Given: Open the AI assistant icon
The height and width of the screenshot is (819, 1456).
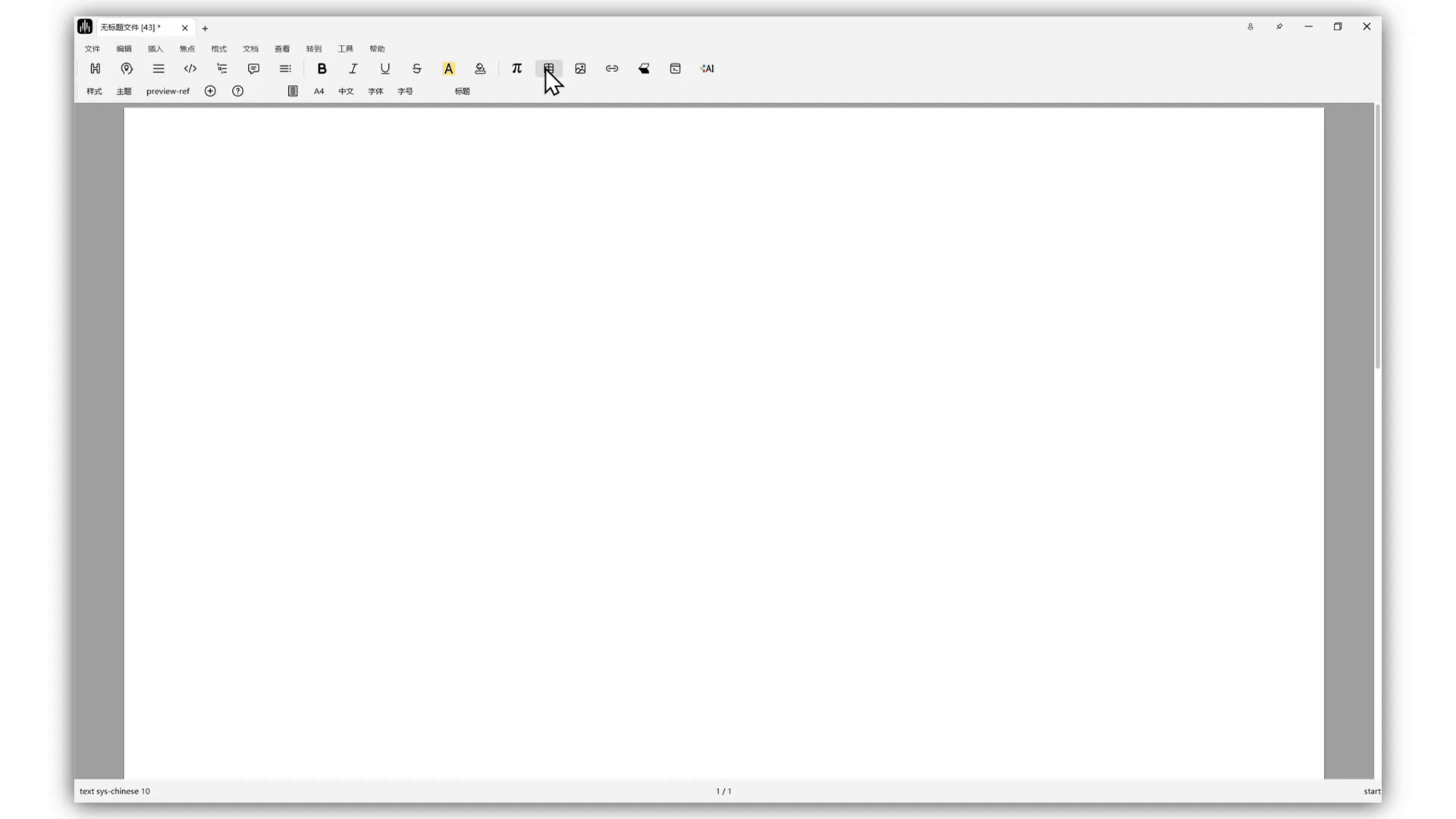Looking at the screenshot, I should point(707,68).
